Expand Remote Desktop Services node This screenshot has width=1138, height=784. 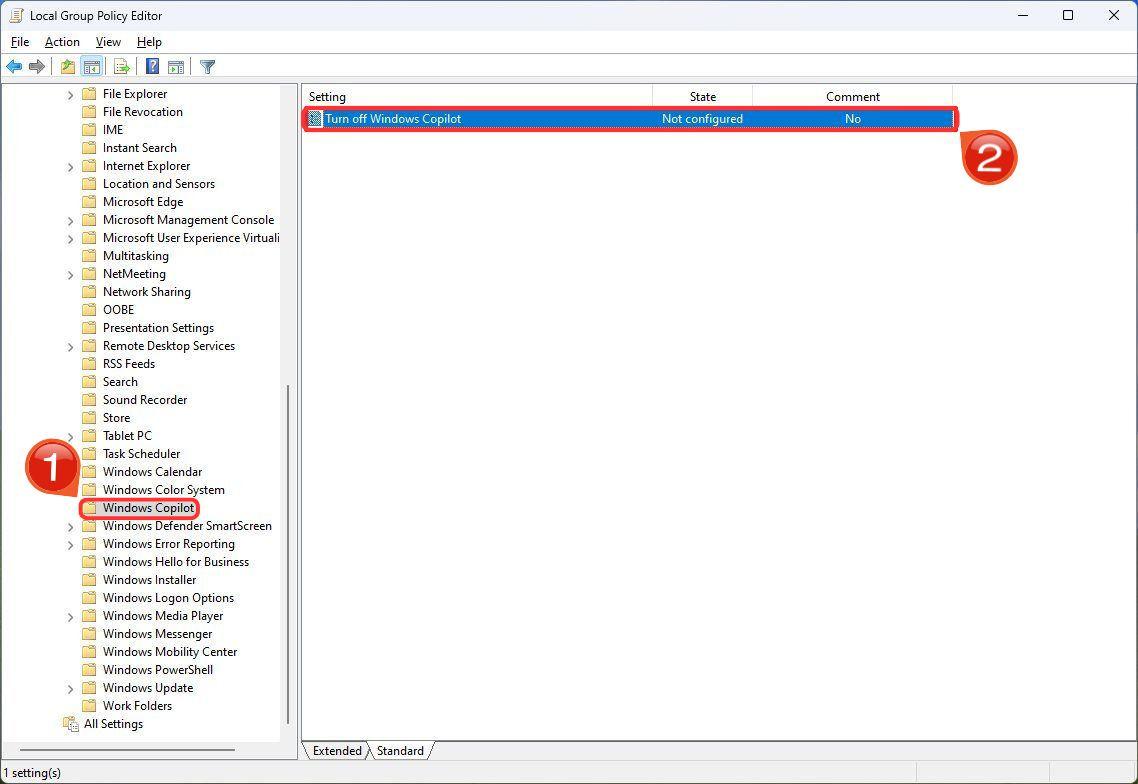click(70, 347)
